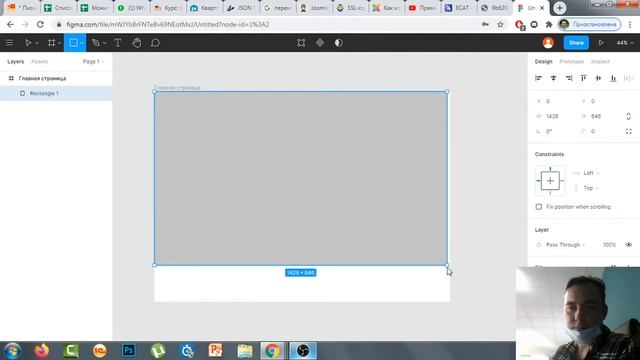Open Frame tool dropdown arrow
The width and height of the screenshot is (640, 360).
(59, 43)
